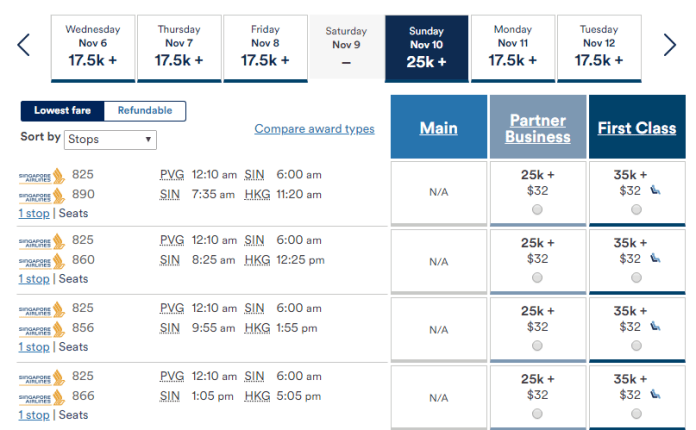Open the Compare award types link
Image resolution: width=696 pixels, height=430 pixels.
click(314, 129)
